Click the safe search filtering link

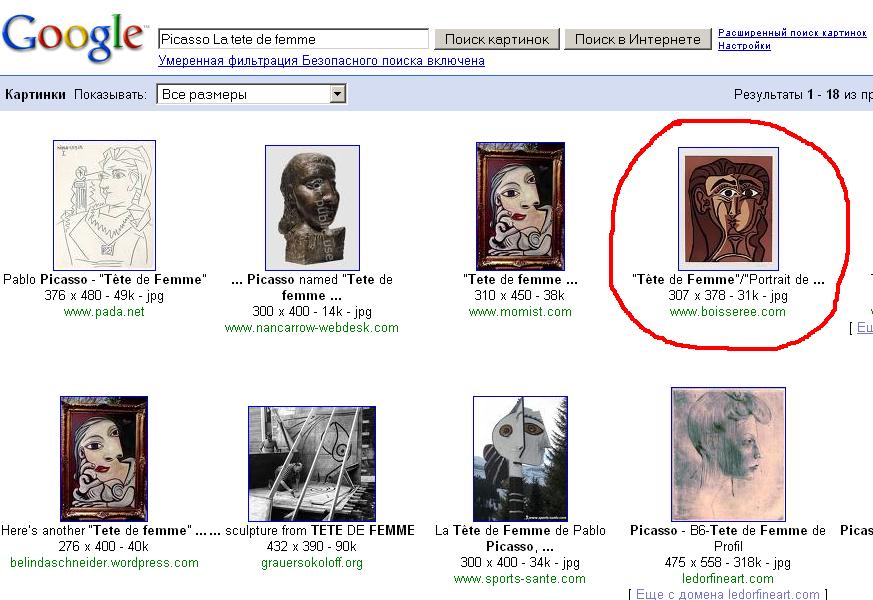tap(321, 61)
